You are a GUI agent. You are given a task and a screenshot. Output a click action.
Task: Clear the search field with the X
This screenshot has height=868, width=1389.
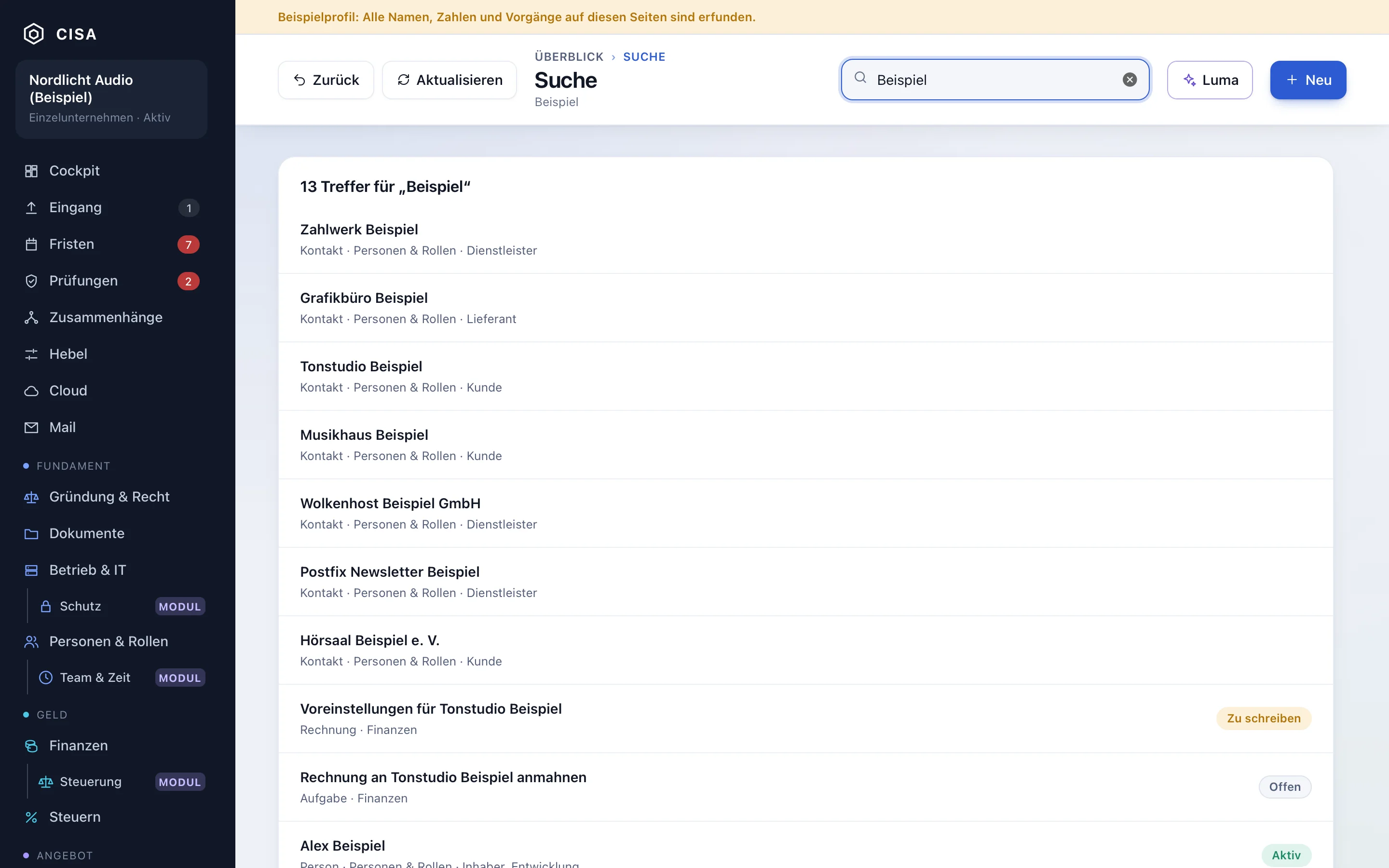click(x=1129, y=80)
